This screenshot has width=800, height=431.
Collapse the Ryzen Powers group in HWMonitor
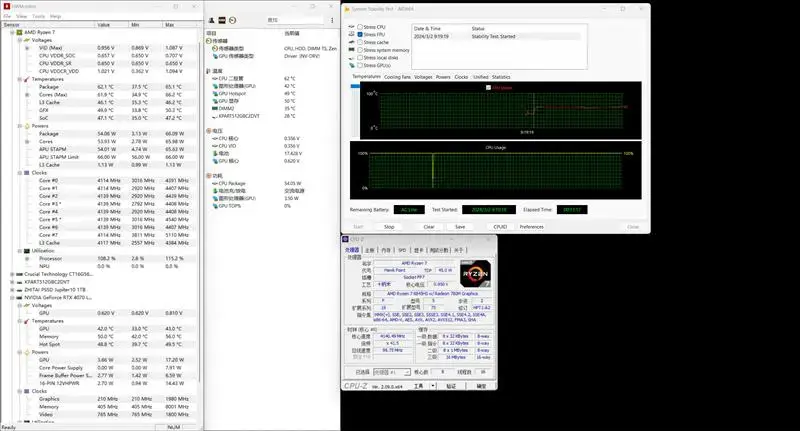pos(20,126)
